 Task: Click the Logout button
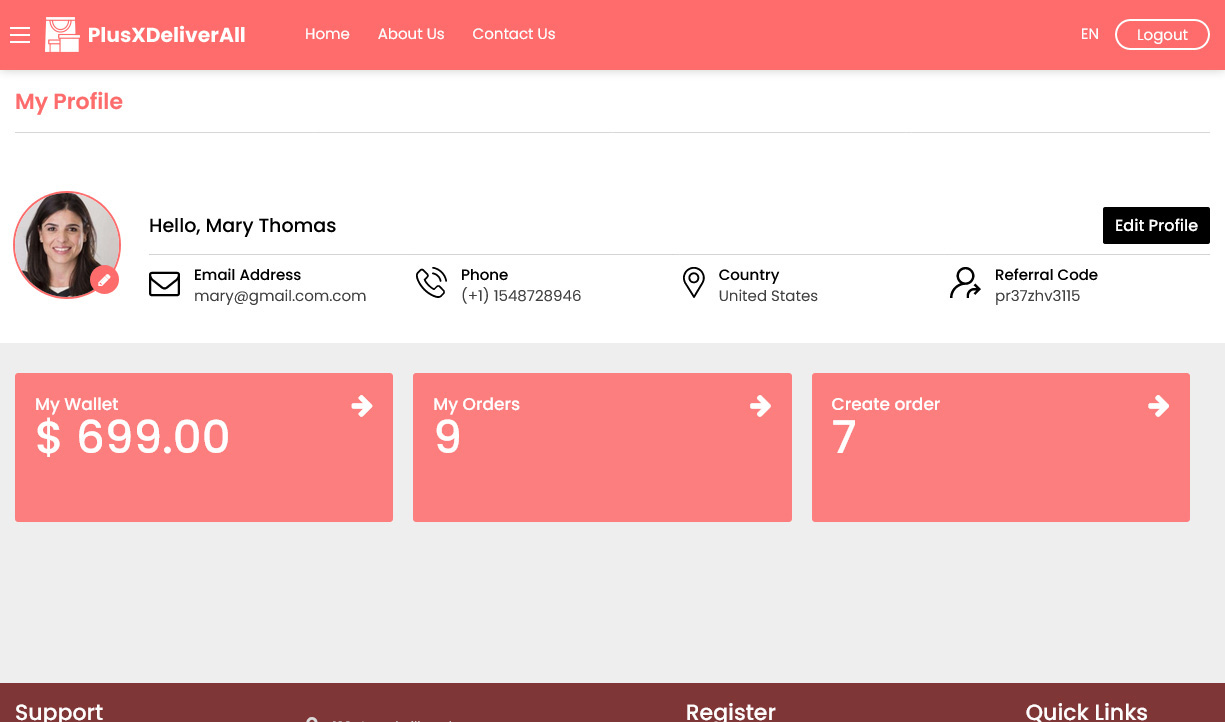pyautogui.click(x=1162, y=34)
